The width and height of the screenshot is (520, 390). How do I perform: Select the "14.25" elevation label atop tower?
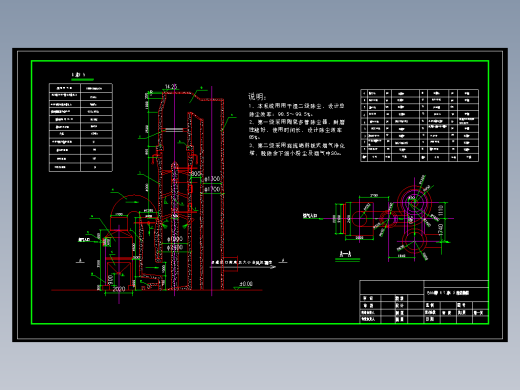(171, 87)
